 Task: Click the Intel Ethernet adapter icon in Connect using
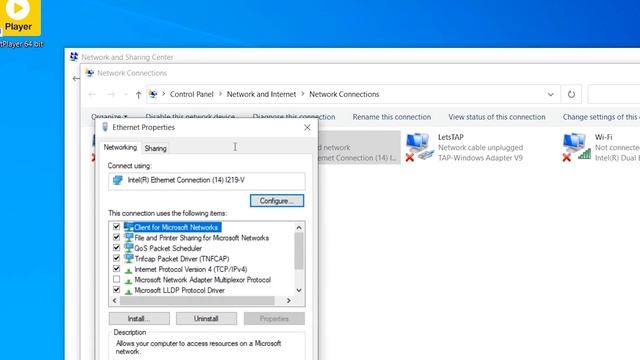click(118, 180)
